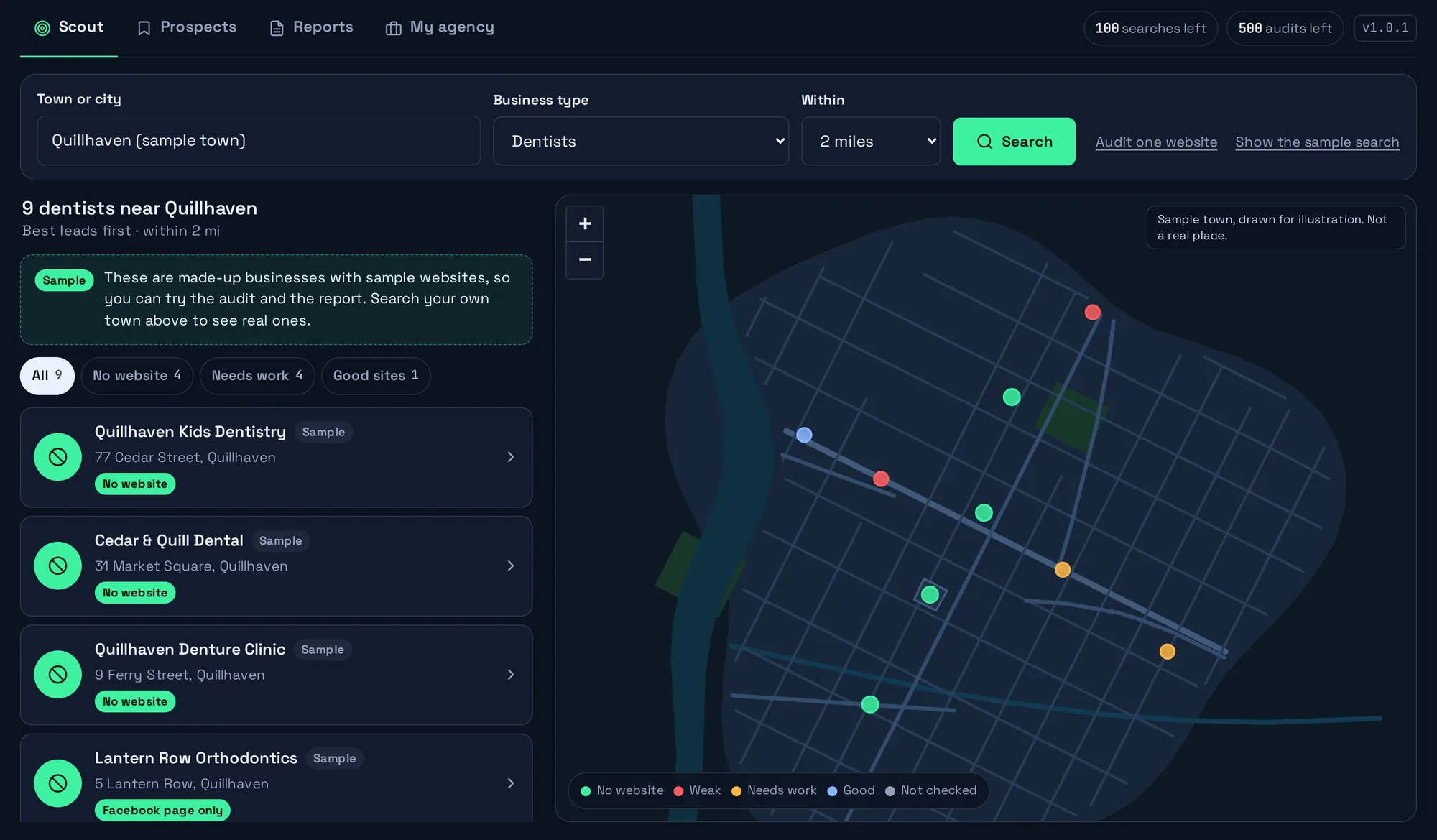Expand Cedar & Quill Dental row chevron

coord(511,566)
